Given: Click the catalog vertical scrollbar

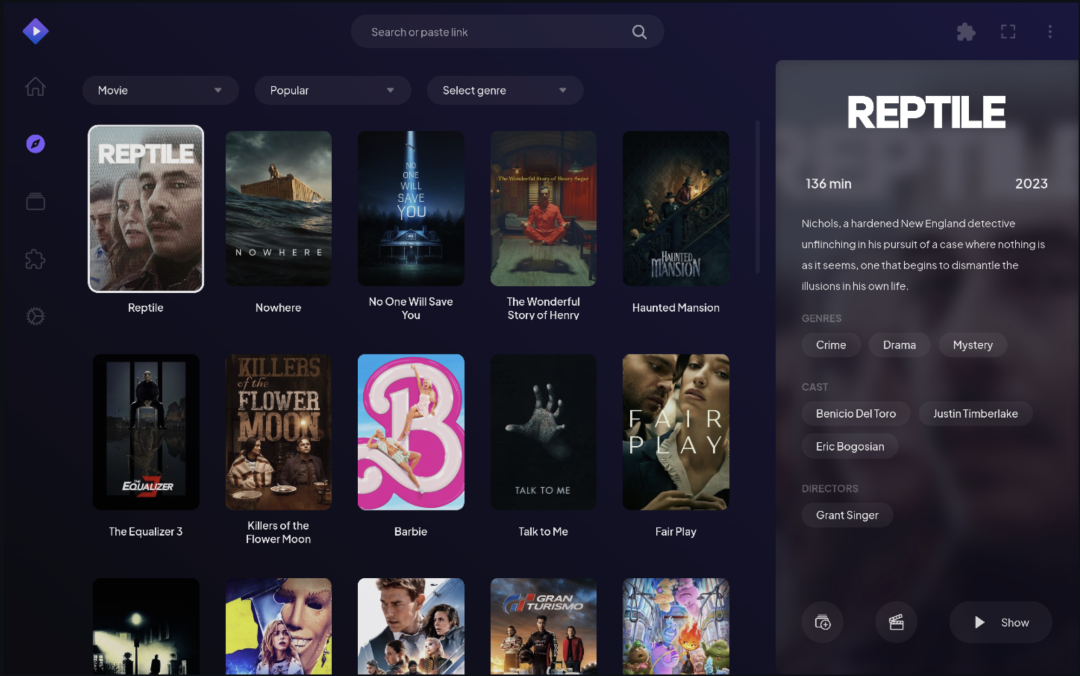Looking at the screenshot, I should (x=757, y=198).
